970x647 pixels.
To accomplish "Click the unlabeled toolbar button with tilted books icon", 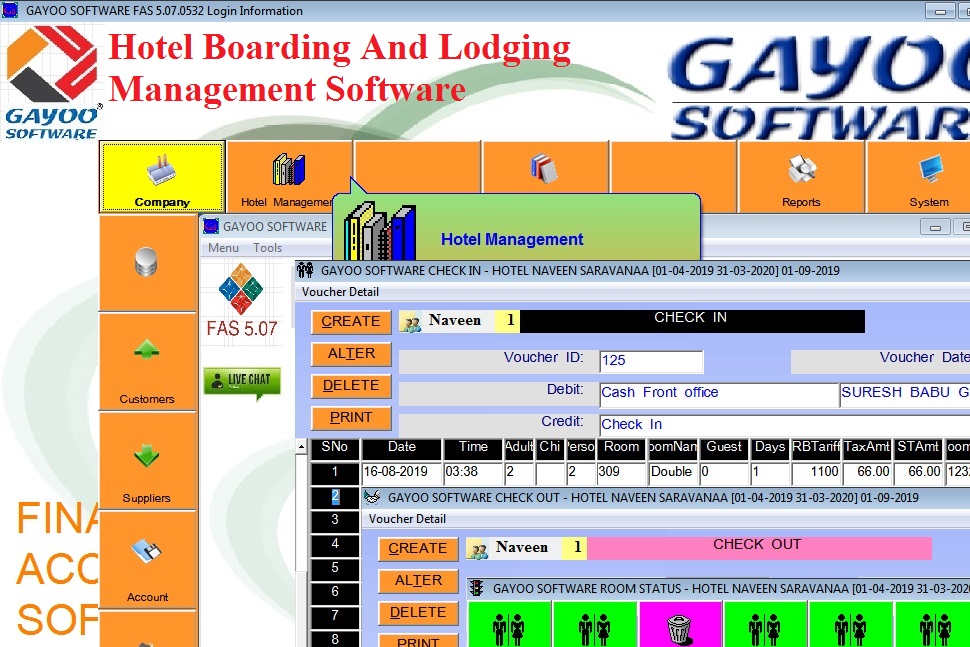I will (x=544, y=167).
